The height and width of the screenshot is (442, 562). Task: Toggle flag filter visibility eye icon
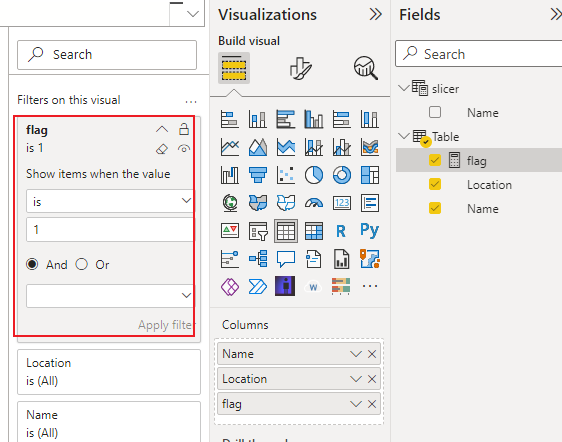point(184,148)
